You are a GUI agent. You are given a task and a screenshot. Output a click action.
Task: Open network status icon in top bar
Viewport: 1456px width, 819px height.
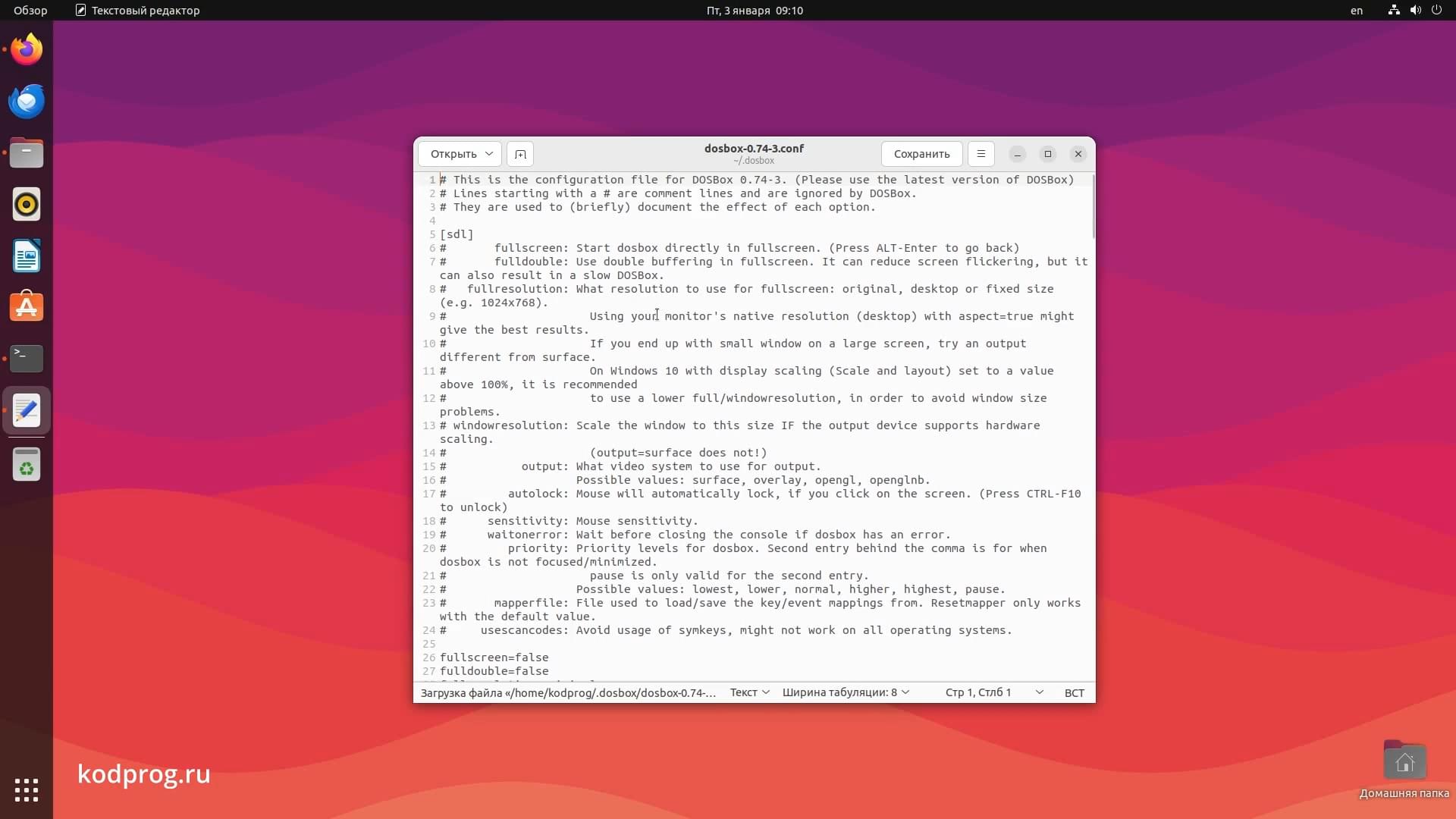pyautogui.click(x=1394, y=11)
